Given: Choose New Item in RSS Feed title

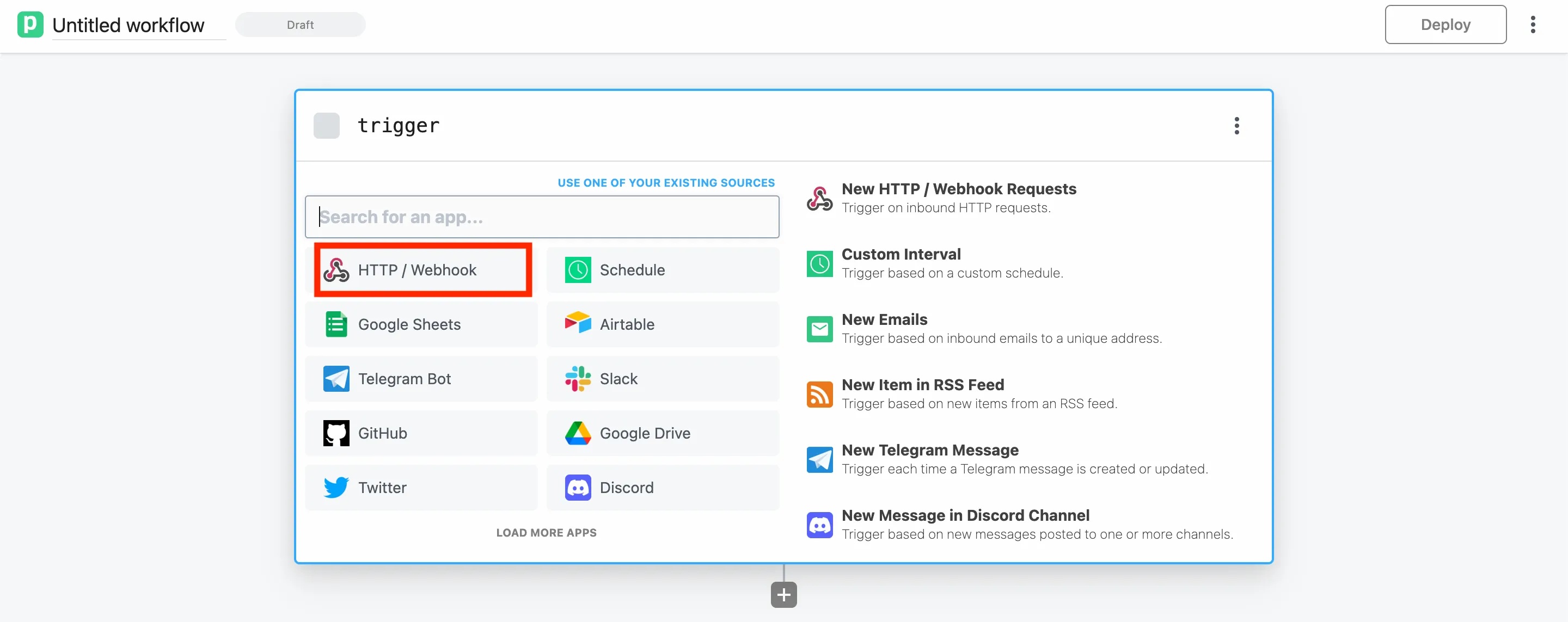Looking at the screenshot, I should pyautogui.click(x=923, y=385).
